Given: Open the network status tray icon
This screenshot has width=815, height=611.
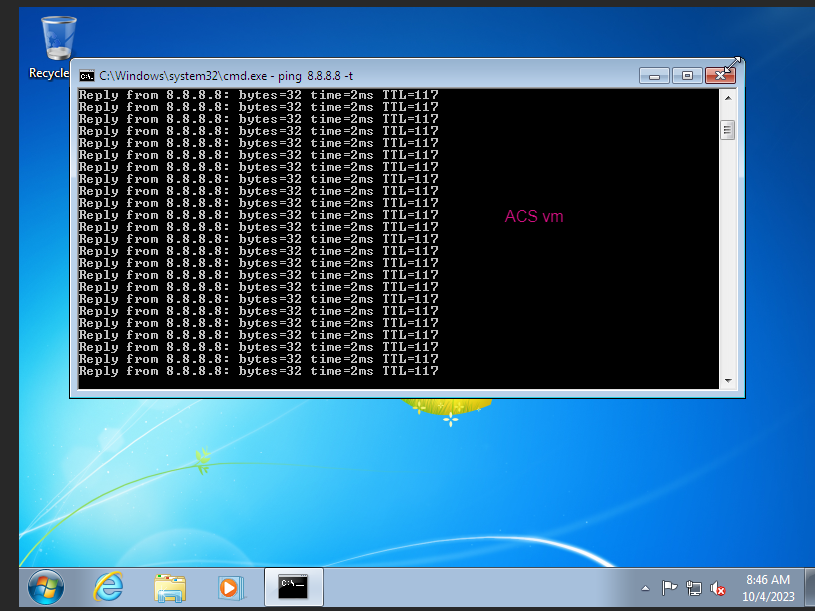Looking at the screenshot, I should point(693,588).
